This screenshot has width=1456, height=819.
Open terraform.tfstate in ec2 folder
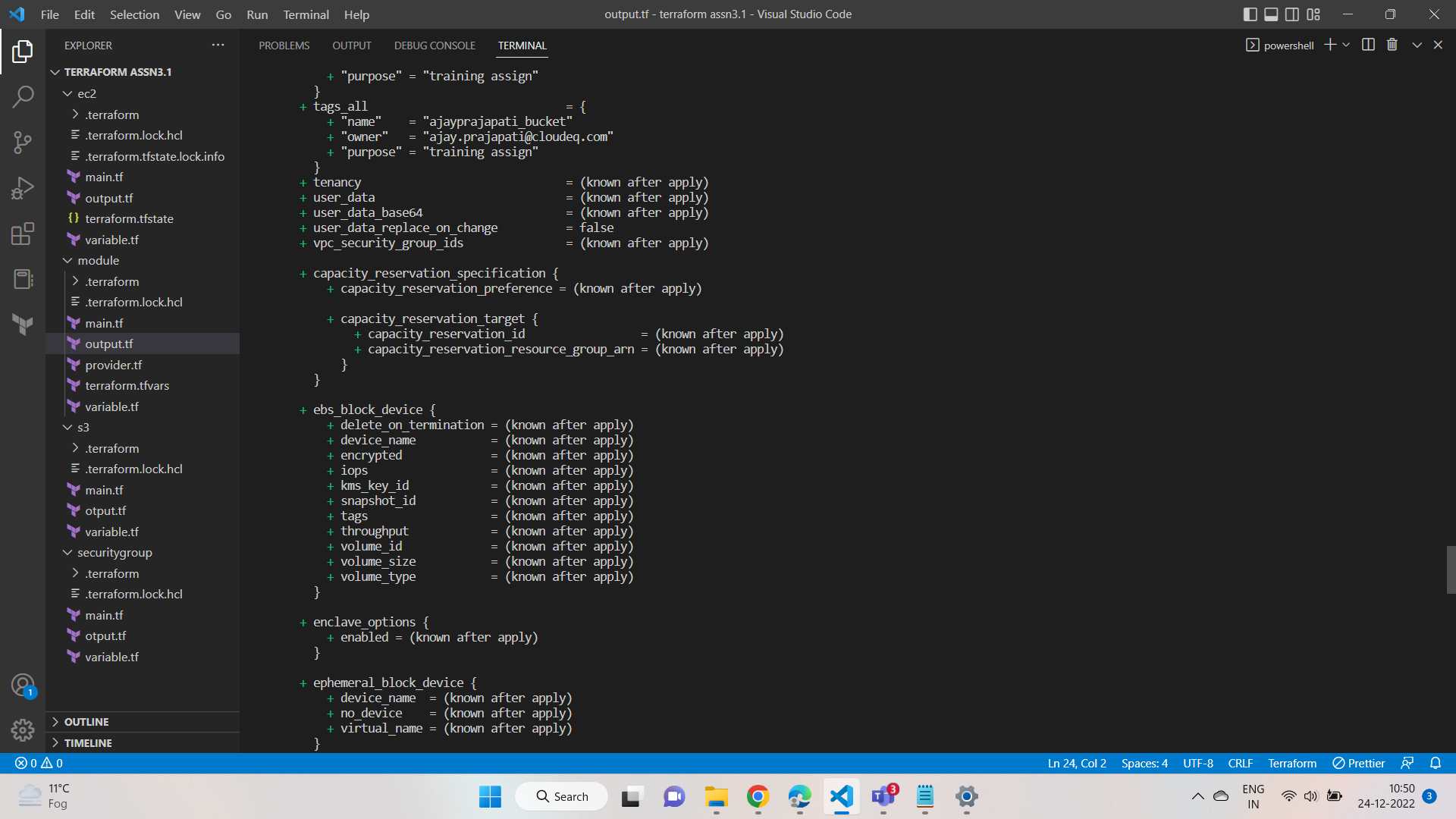pos(143,218)
